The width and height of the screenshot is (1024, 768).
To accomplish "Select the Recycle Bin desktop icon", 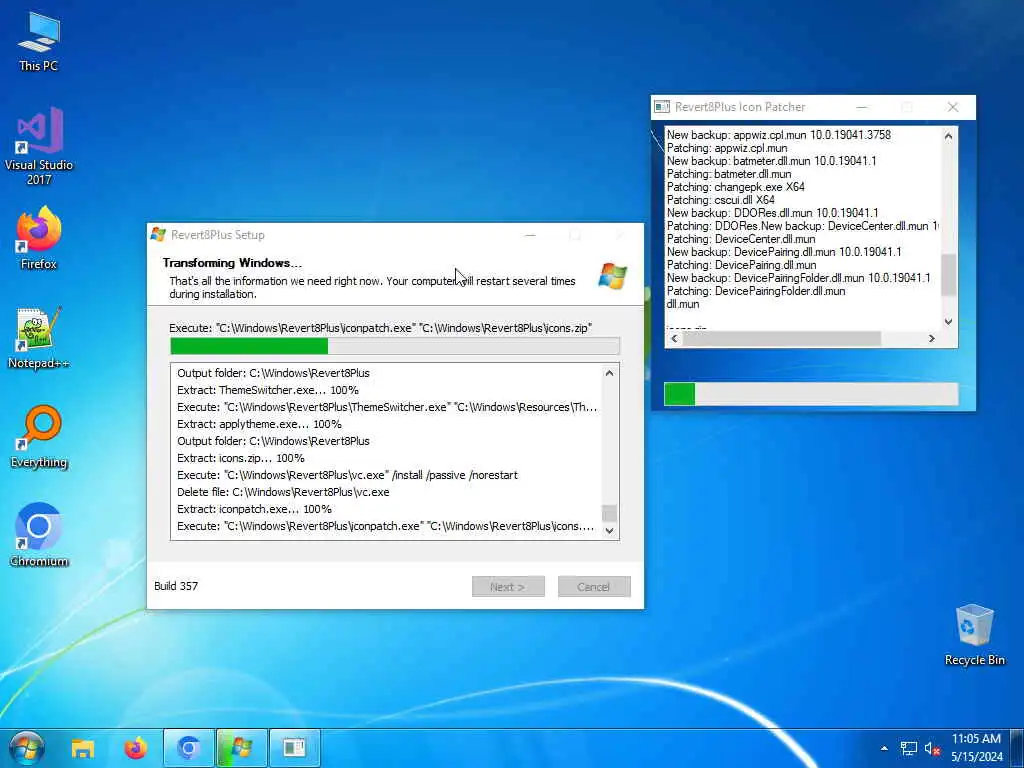I will pos(974,635).
